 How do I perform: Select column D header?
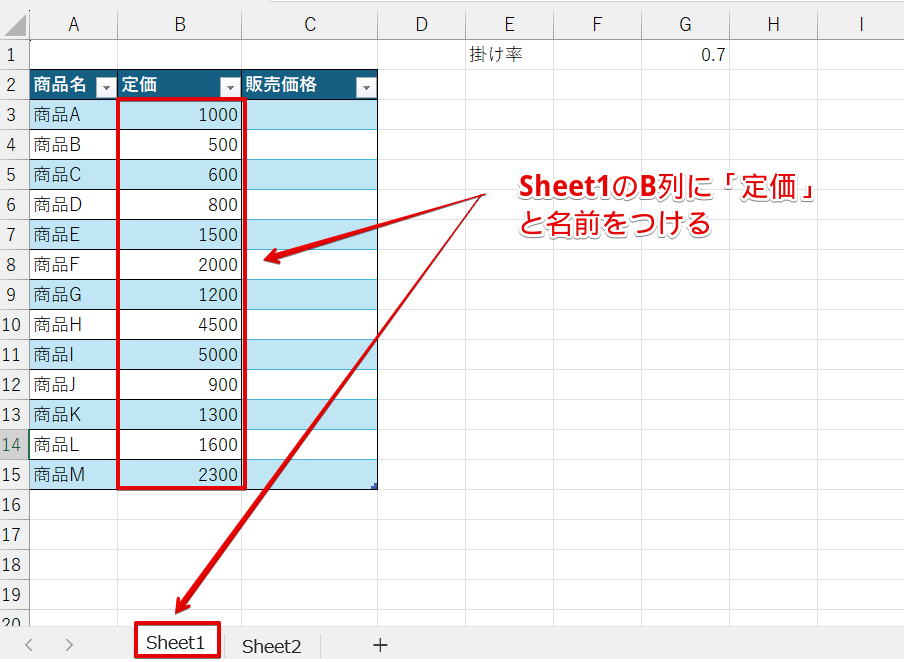click(421, 25)
